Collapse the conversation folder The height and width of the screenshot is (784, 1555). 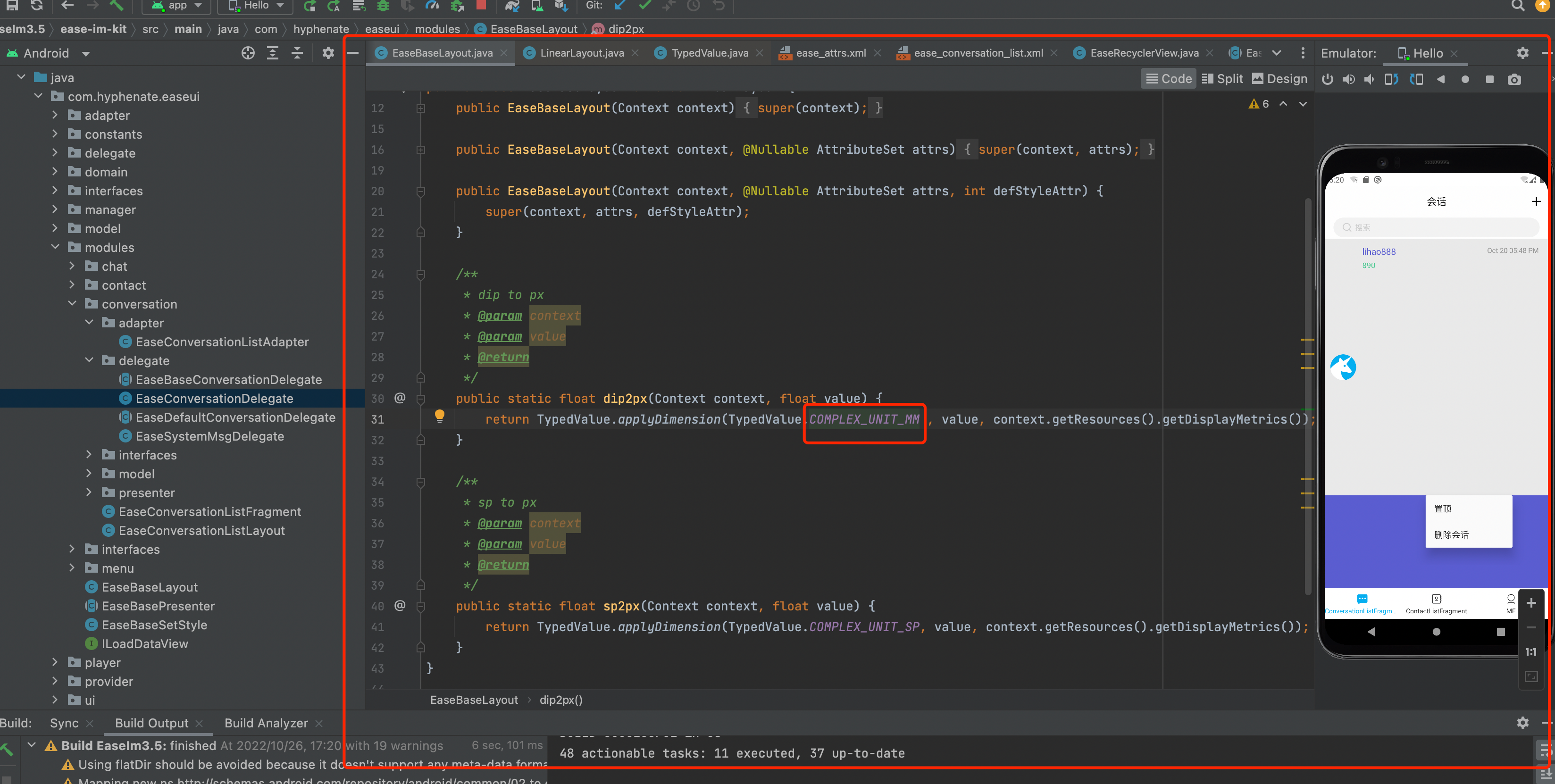72,303
